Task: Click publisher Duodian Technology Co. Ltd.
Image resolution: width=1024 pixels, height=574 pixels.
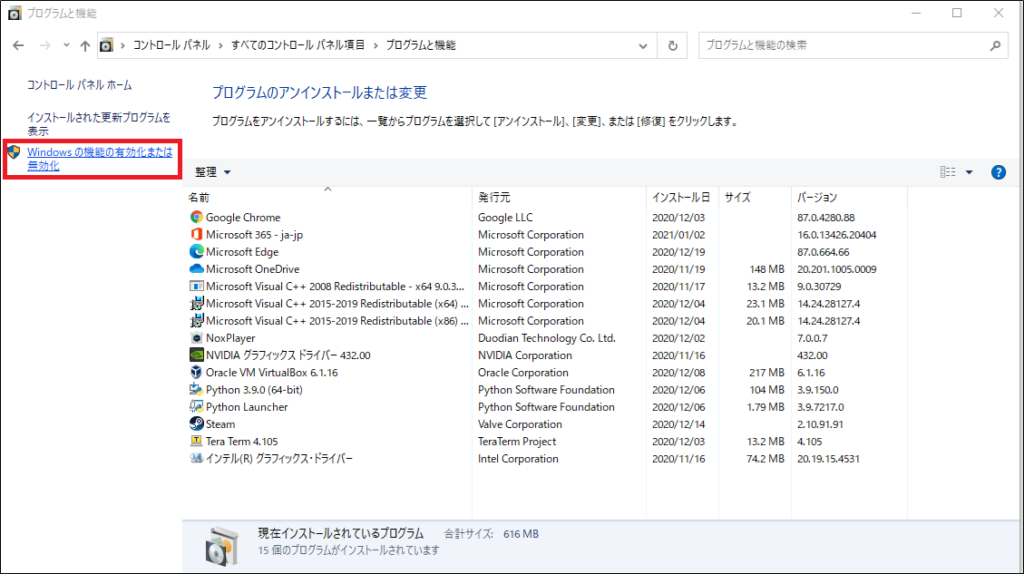Action: [547, 338]
